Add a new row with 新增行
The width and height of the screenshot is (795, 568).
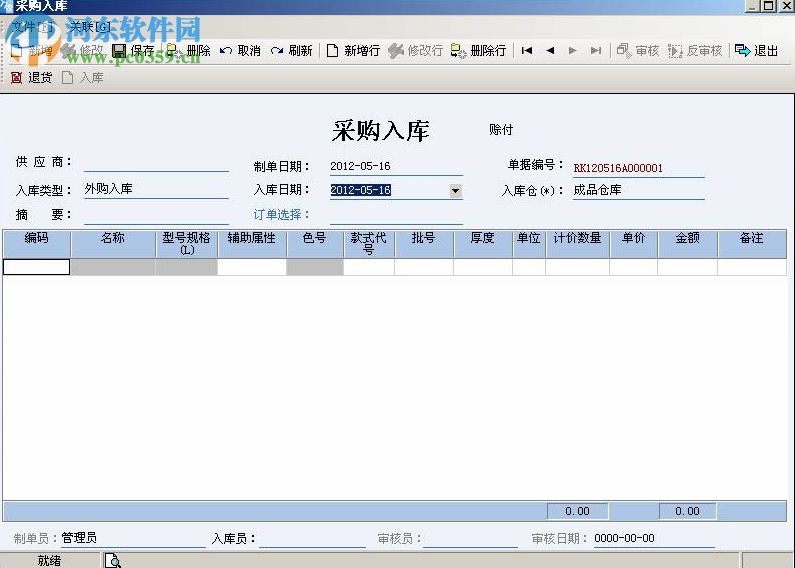353,50
